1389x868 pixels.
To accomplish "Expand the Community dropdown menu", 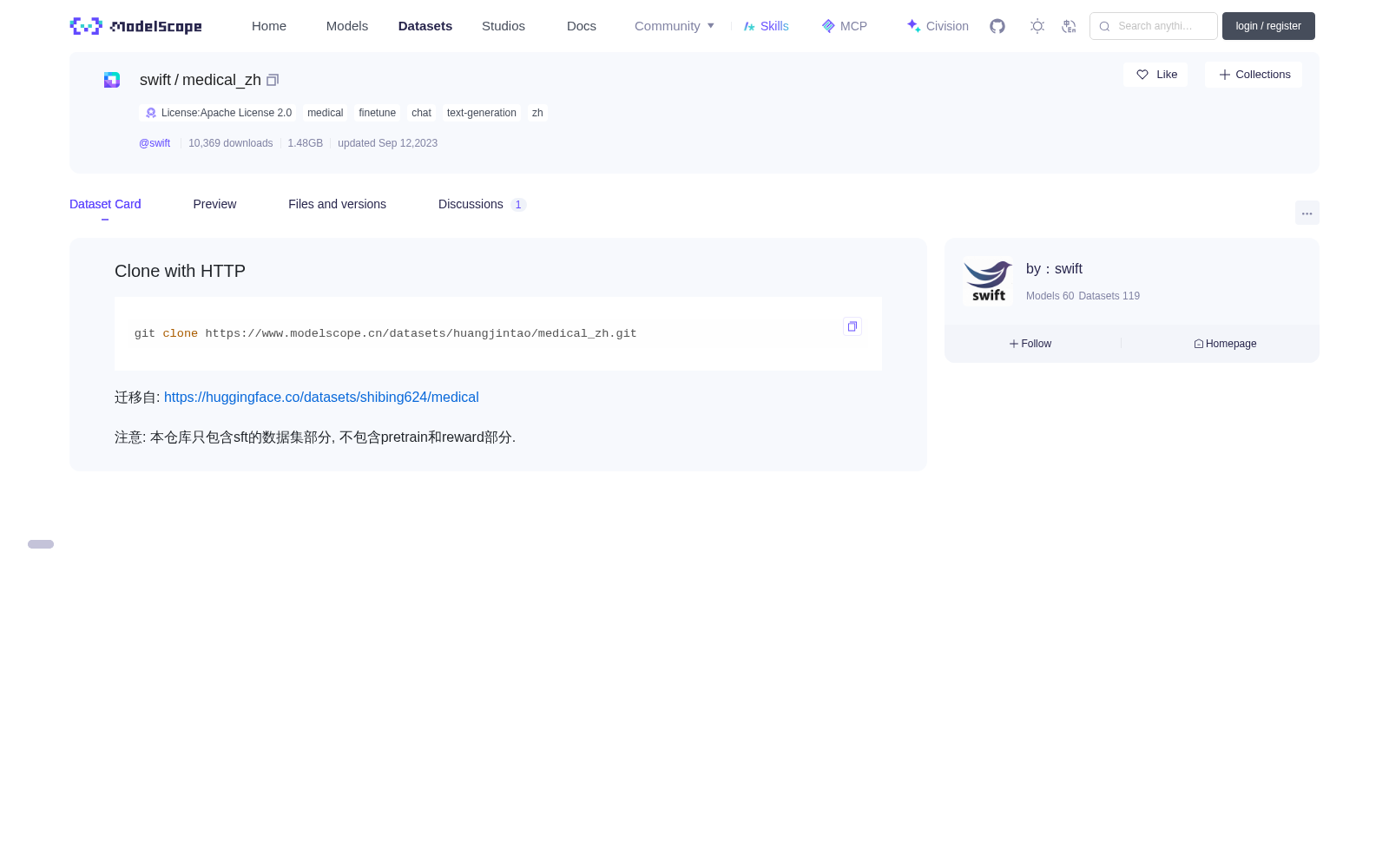I will pos(675,26).
